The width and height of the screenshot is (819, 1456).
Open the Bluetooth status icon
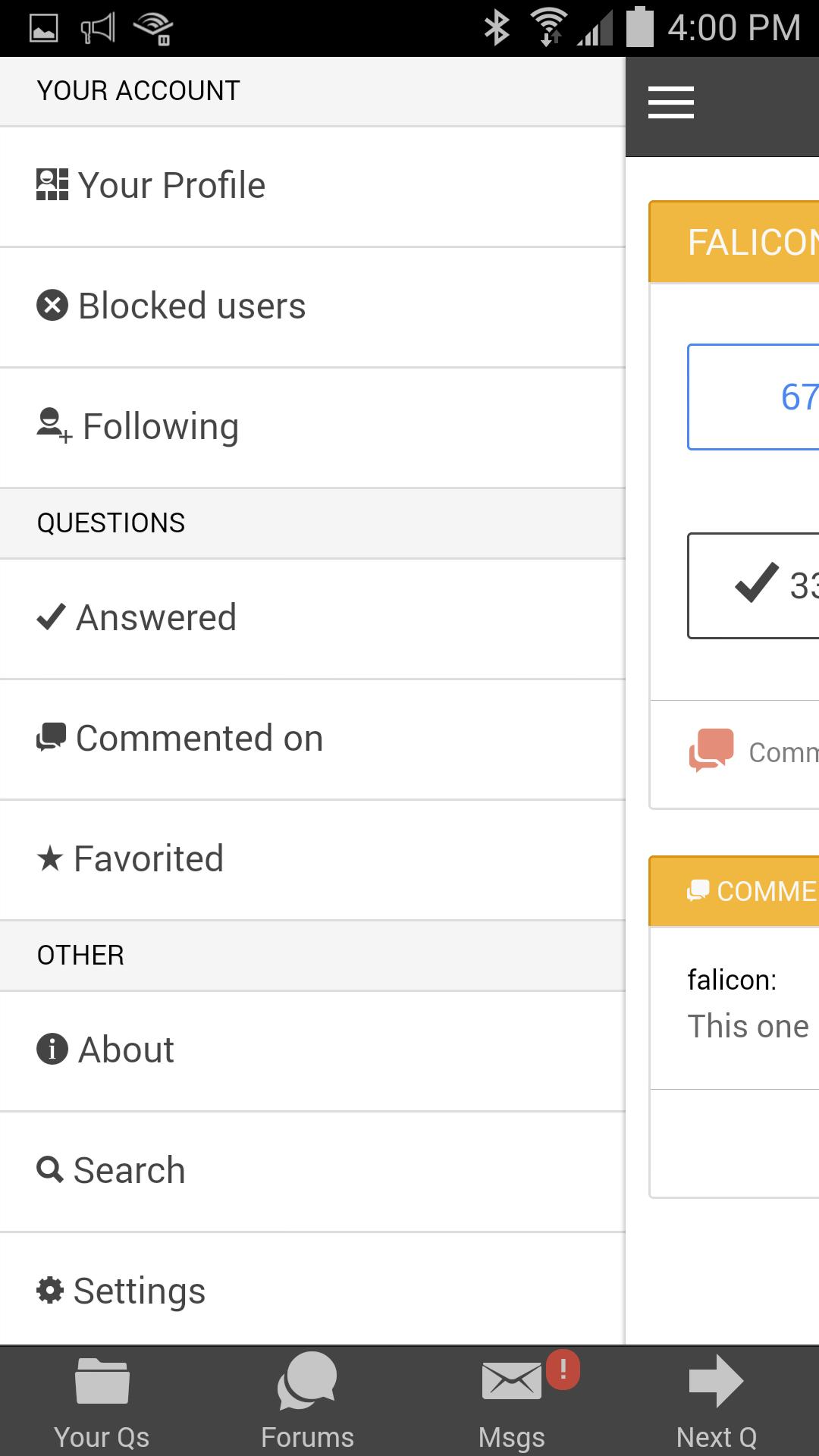click(x=497, y=28)
